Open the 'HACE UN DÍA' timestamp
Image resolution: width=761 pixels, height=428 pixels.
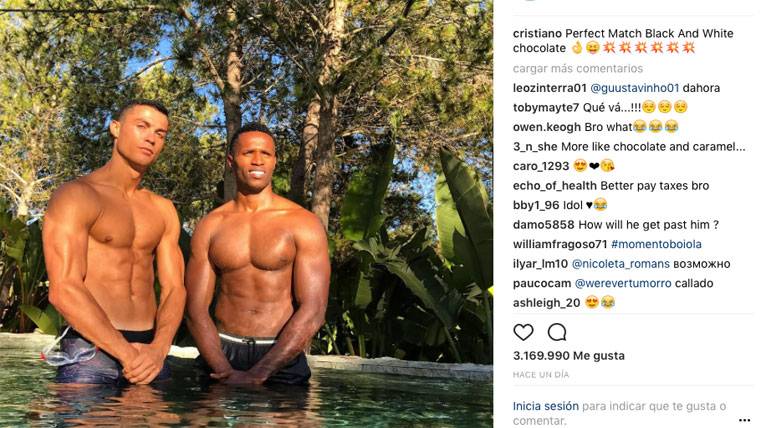click(541, 375)
